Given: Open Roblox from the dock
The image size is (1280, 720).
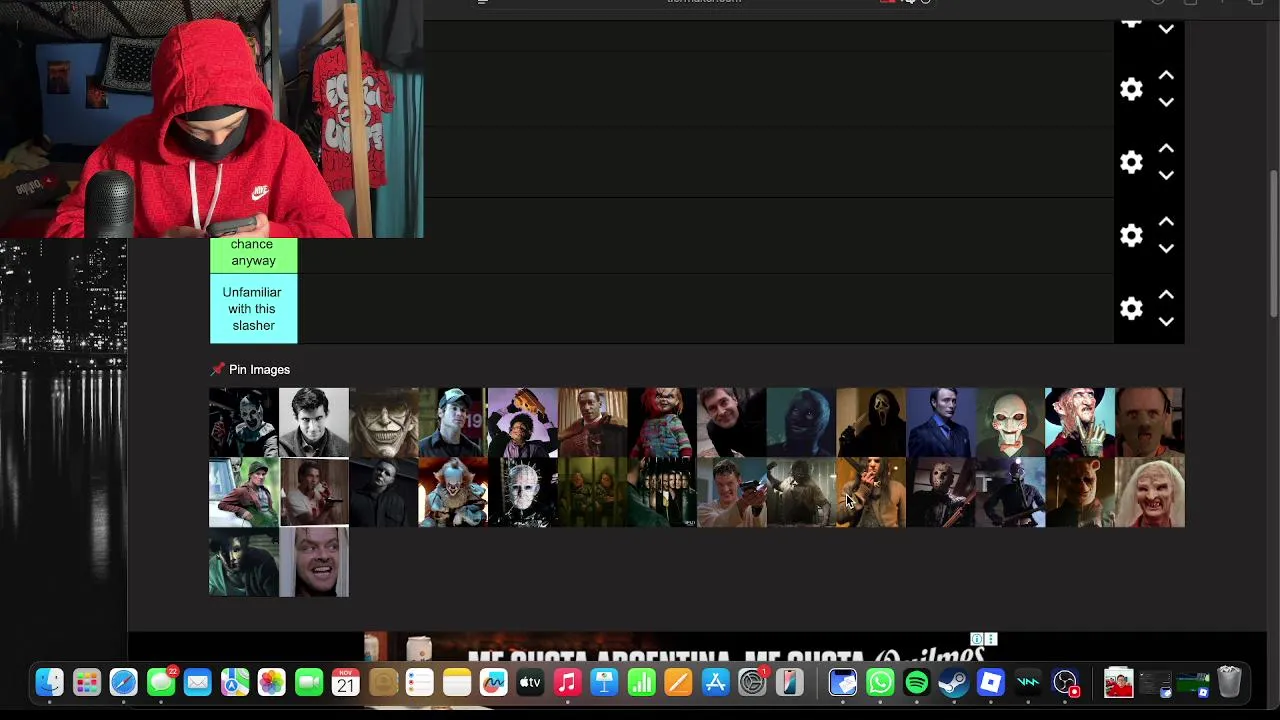Looking at the screenshot, I should [x=991, y=683].
